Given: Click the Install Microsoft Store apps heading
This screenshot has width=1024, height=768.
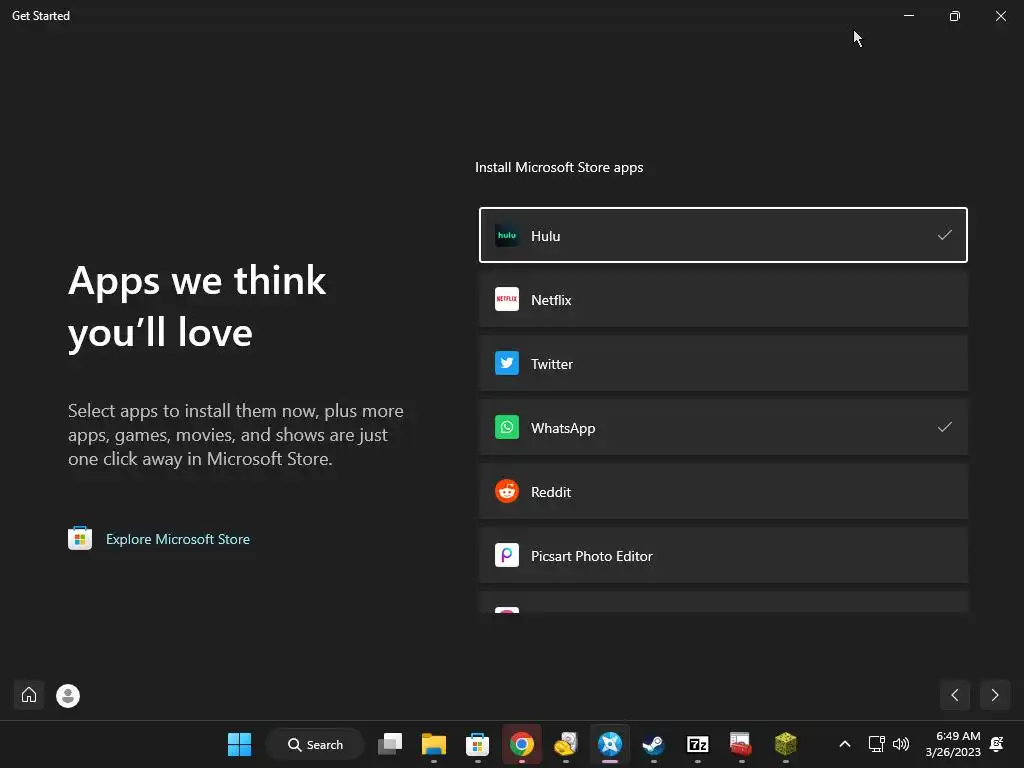Looking at the screenshot, I should (559, 167).
